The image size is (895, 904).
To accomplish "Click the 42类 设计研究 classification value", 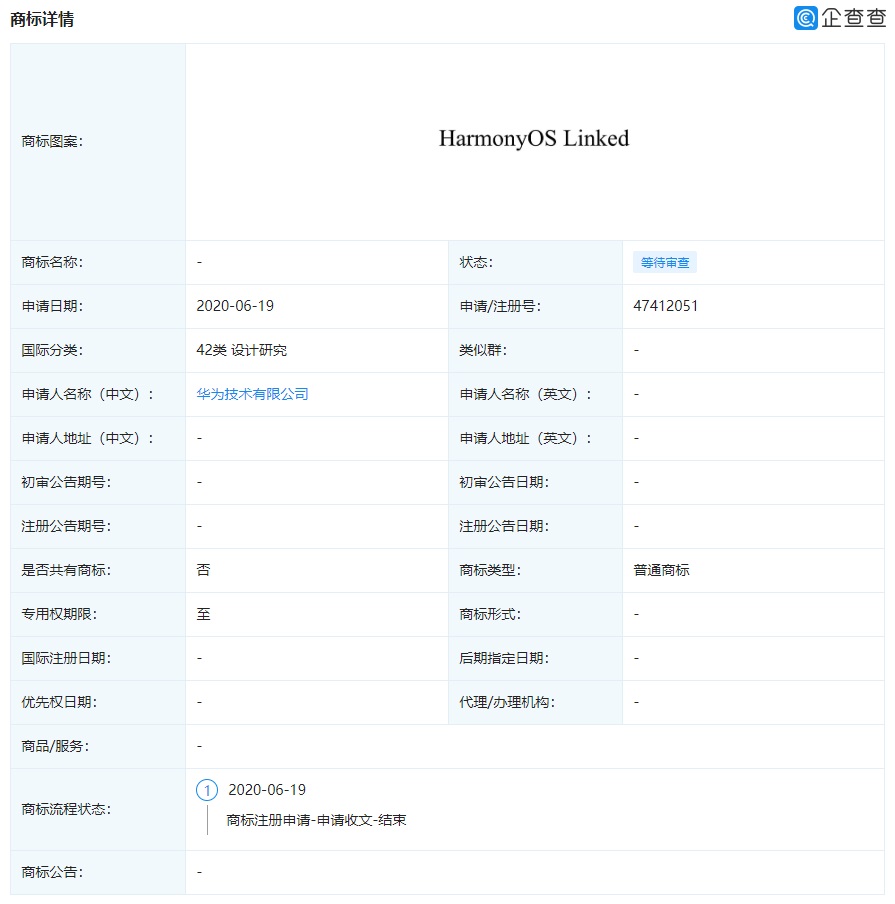I will tap(242, 350).
